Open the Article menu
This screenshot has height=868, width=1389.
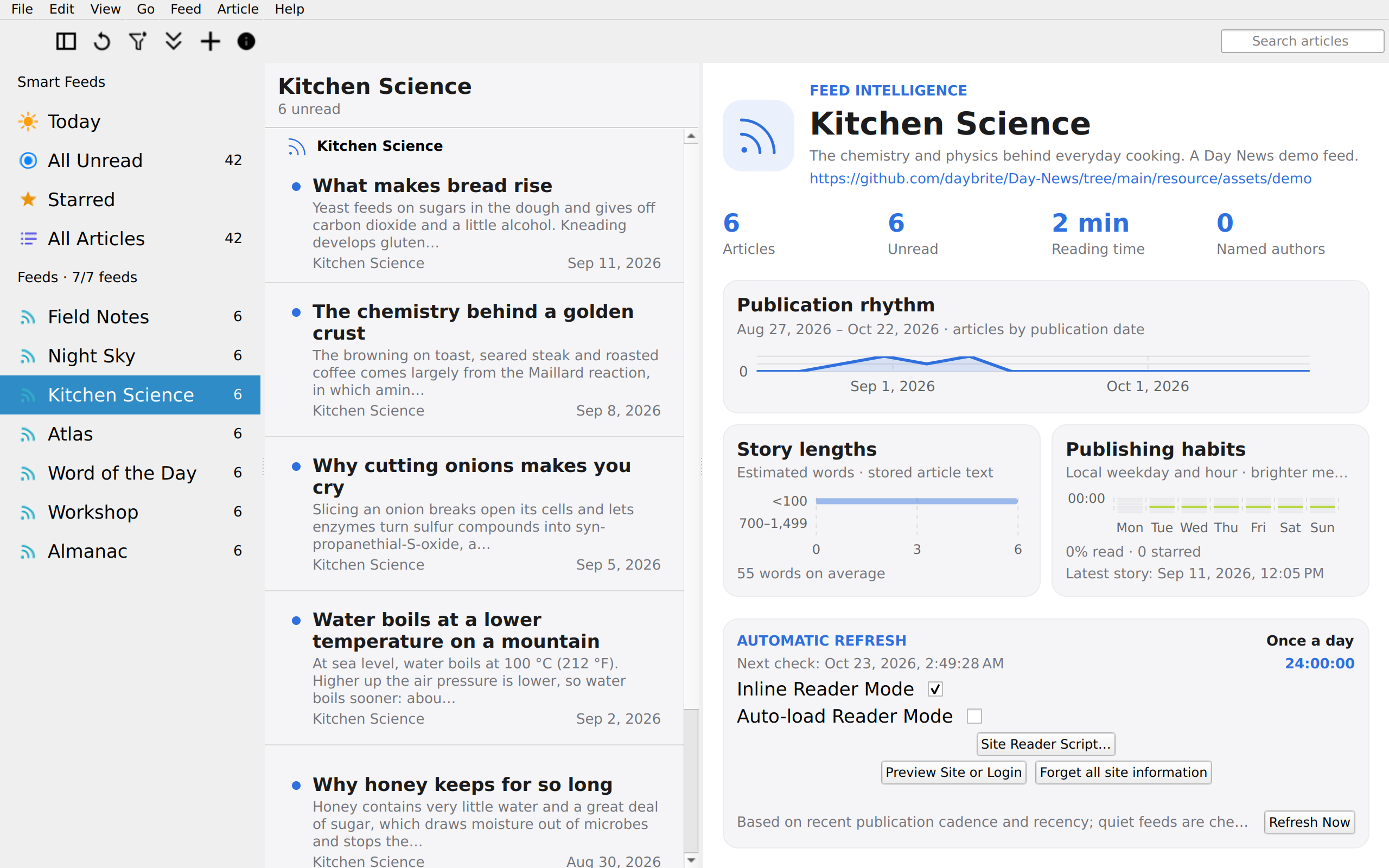[238, 9]
